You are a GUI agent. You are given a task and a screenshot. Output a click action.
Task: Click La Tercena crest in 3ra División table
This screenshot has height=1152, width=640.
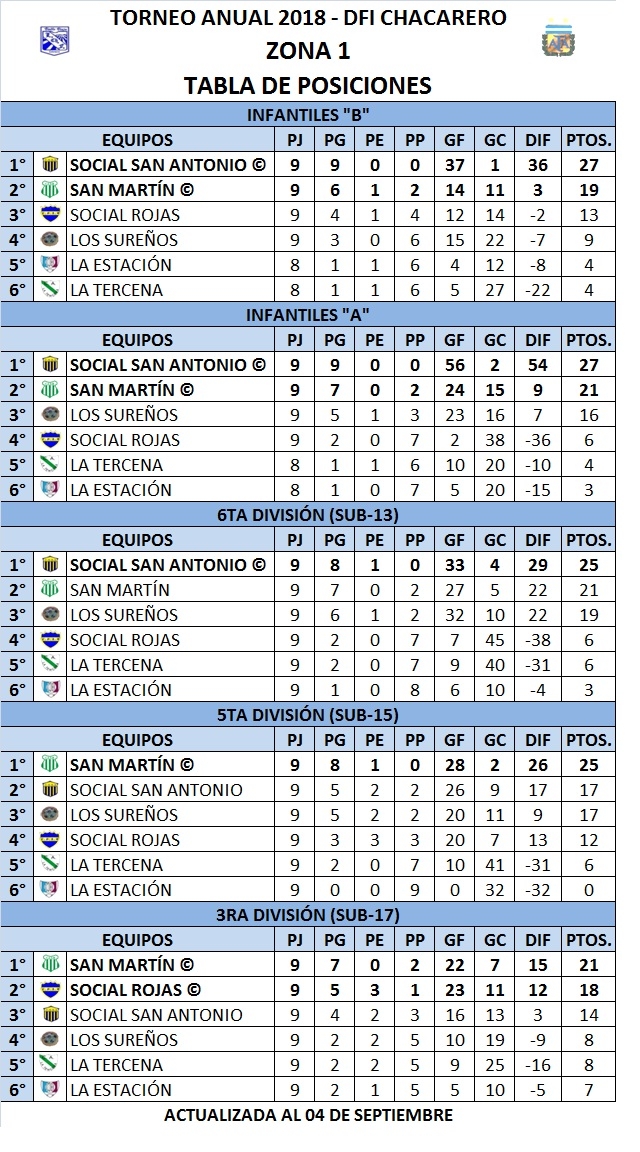(x=49, y=1064)
